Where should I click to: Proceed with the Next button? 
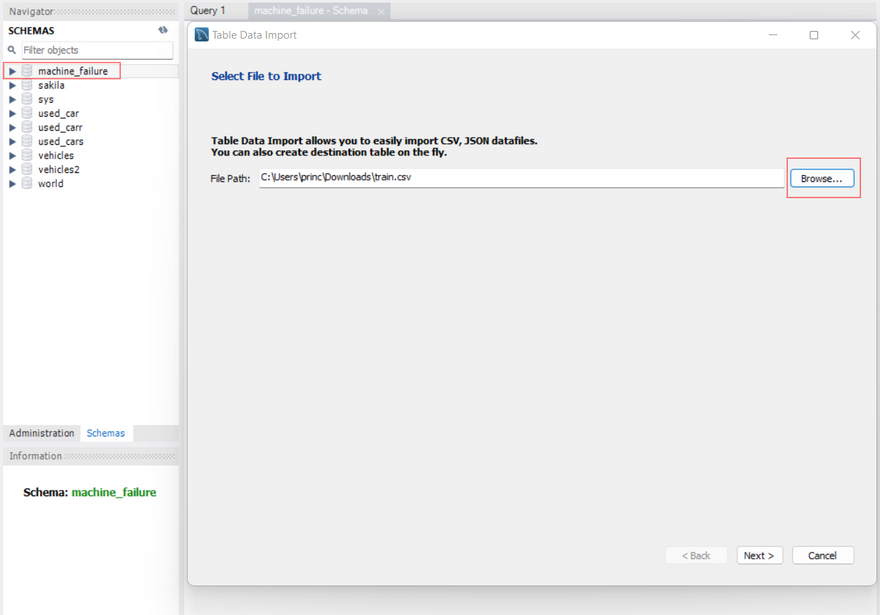coord(759,555)
